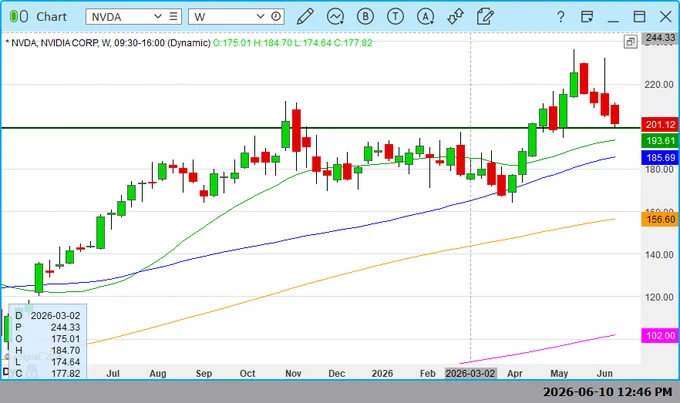Click the closing value 177.82 in data box
680x403 pixels.
tap(65, 374)
